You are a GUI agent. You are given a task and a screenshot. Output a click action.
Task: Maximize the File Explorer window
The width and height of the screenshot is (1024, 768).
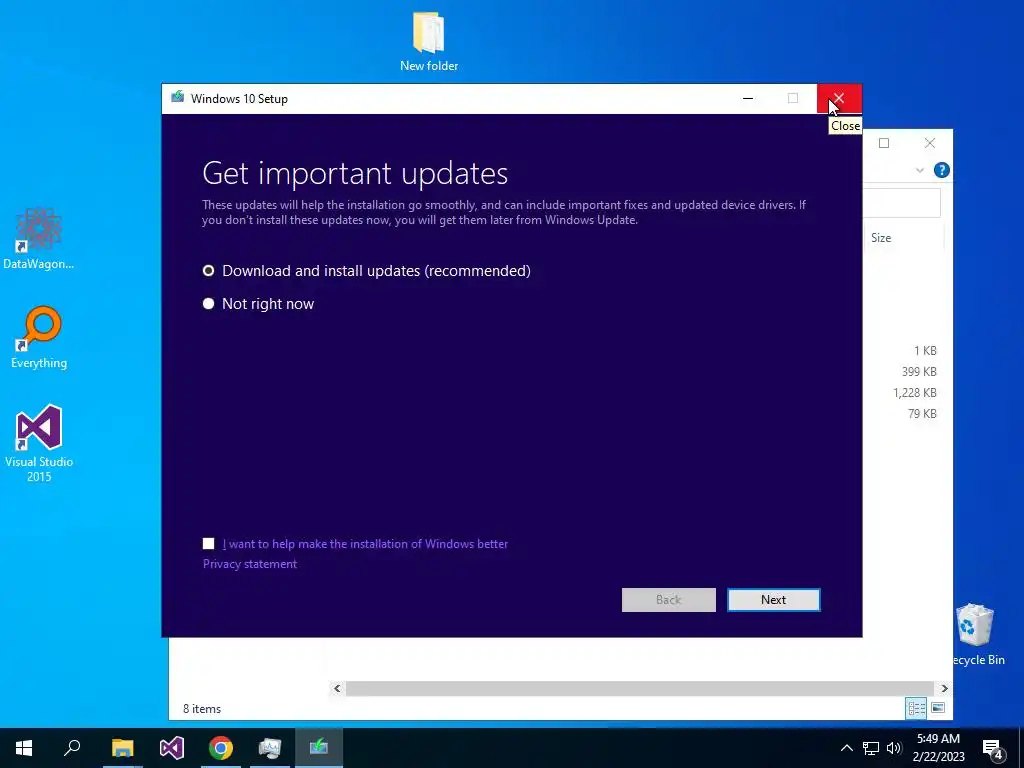(x=884, y=143)
